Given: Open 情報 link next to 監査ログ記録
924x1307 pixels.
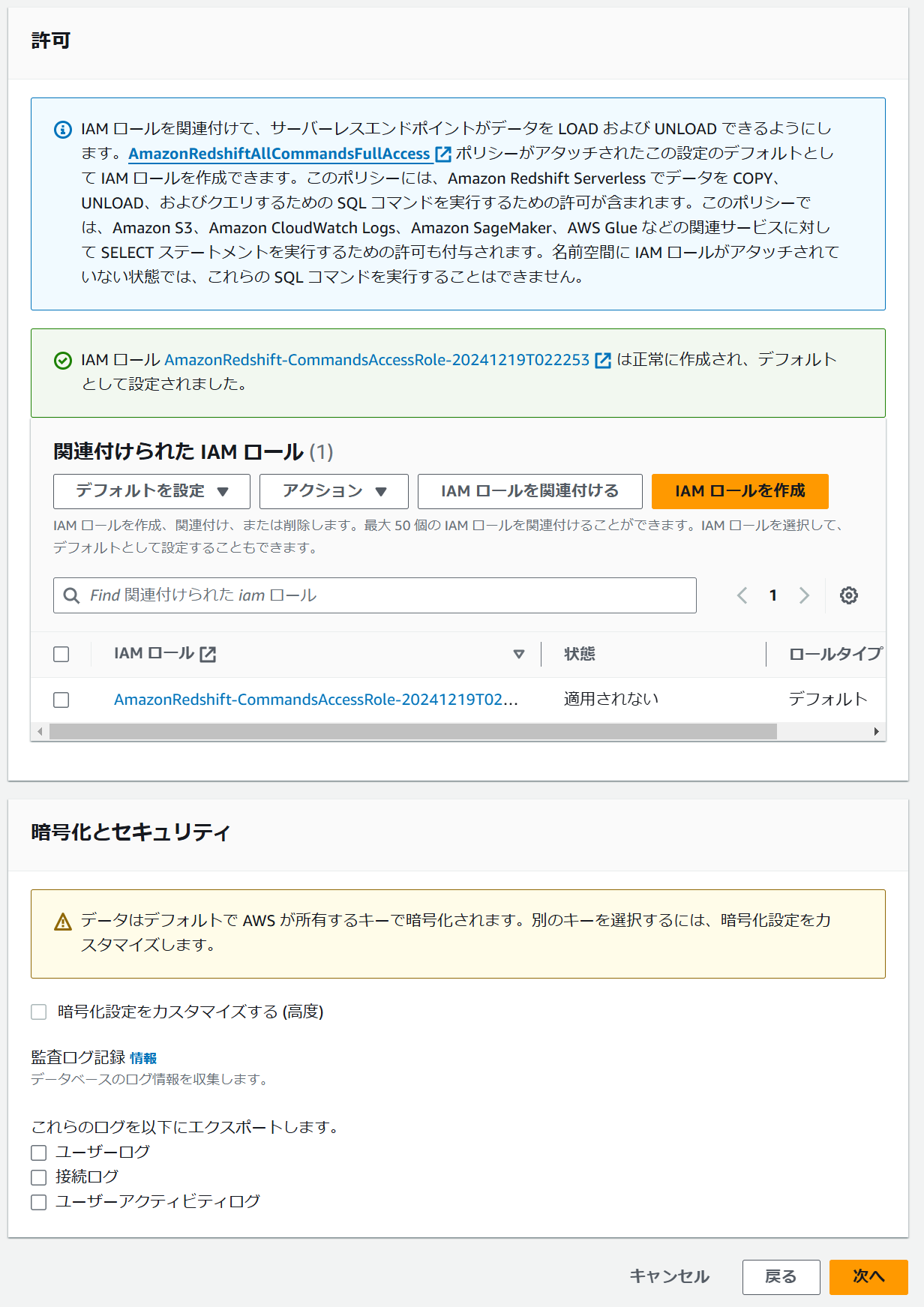Looking at the screenshot, I should pos(143,1058).
